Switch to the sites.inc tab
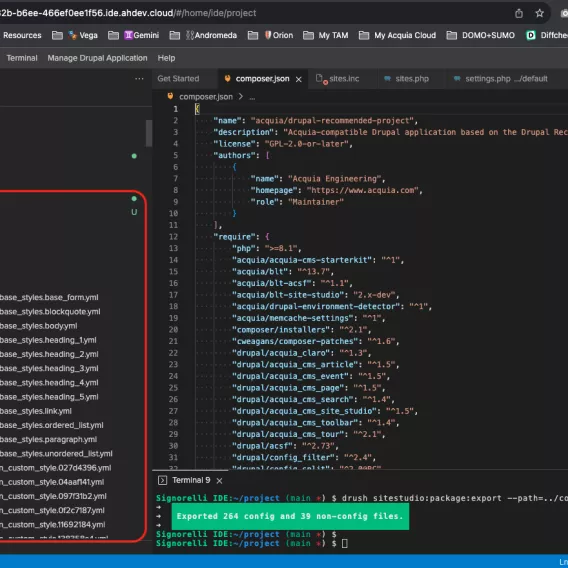568x568 pixels. pyautogui.click(x=344, y=79)
